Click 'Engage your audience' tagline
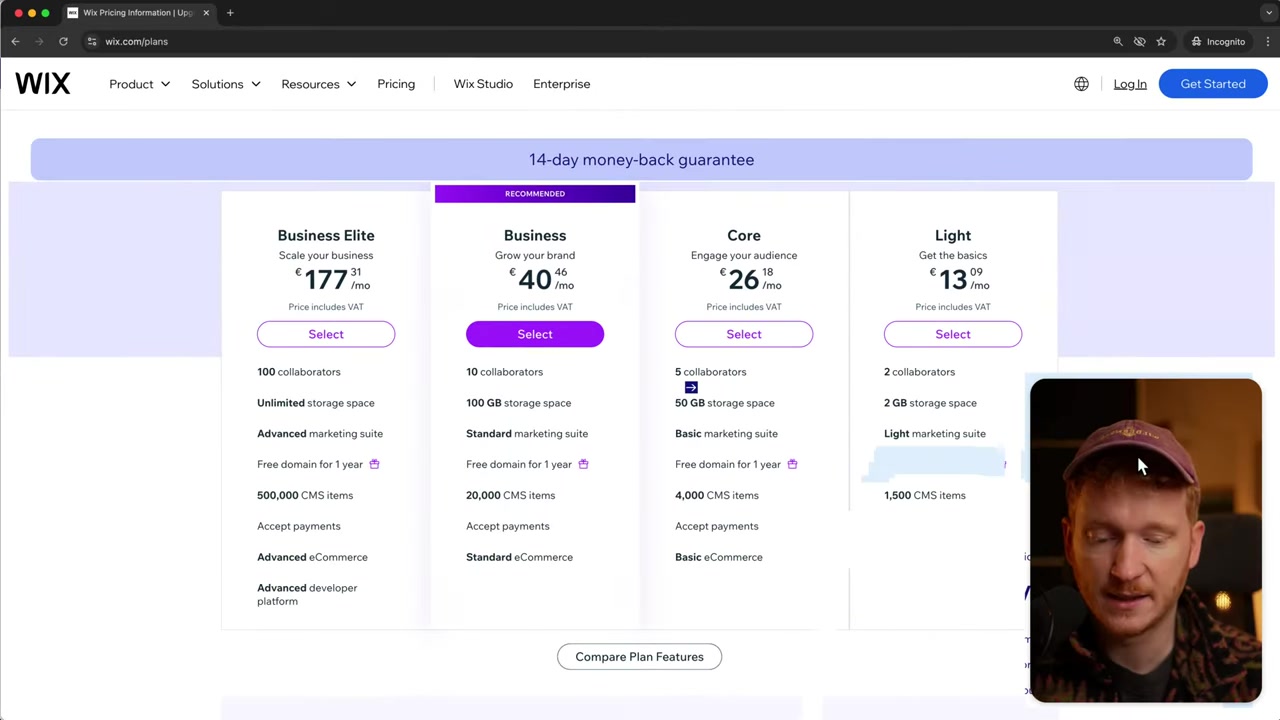Viewport: 1280px width, 720px height. (744, 255)
